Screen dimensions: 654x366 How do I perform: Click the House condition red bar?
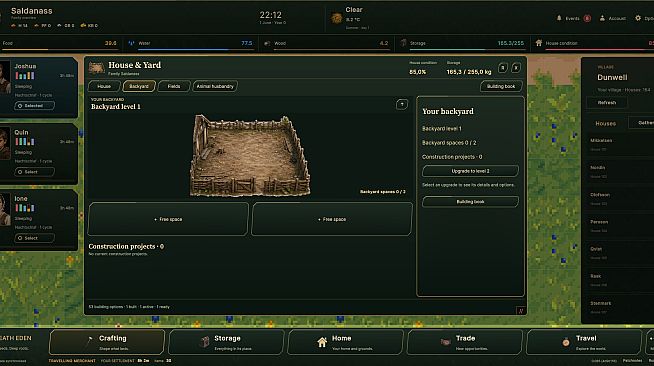(x=599, y=50)
